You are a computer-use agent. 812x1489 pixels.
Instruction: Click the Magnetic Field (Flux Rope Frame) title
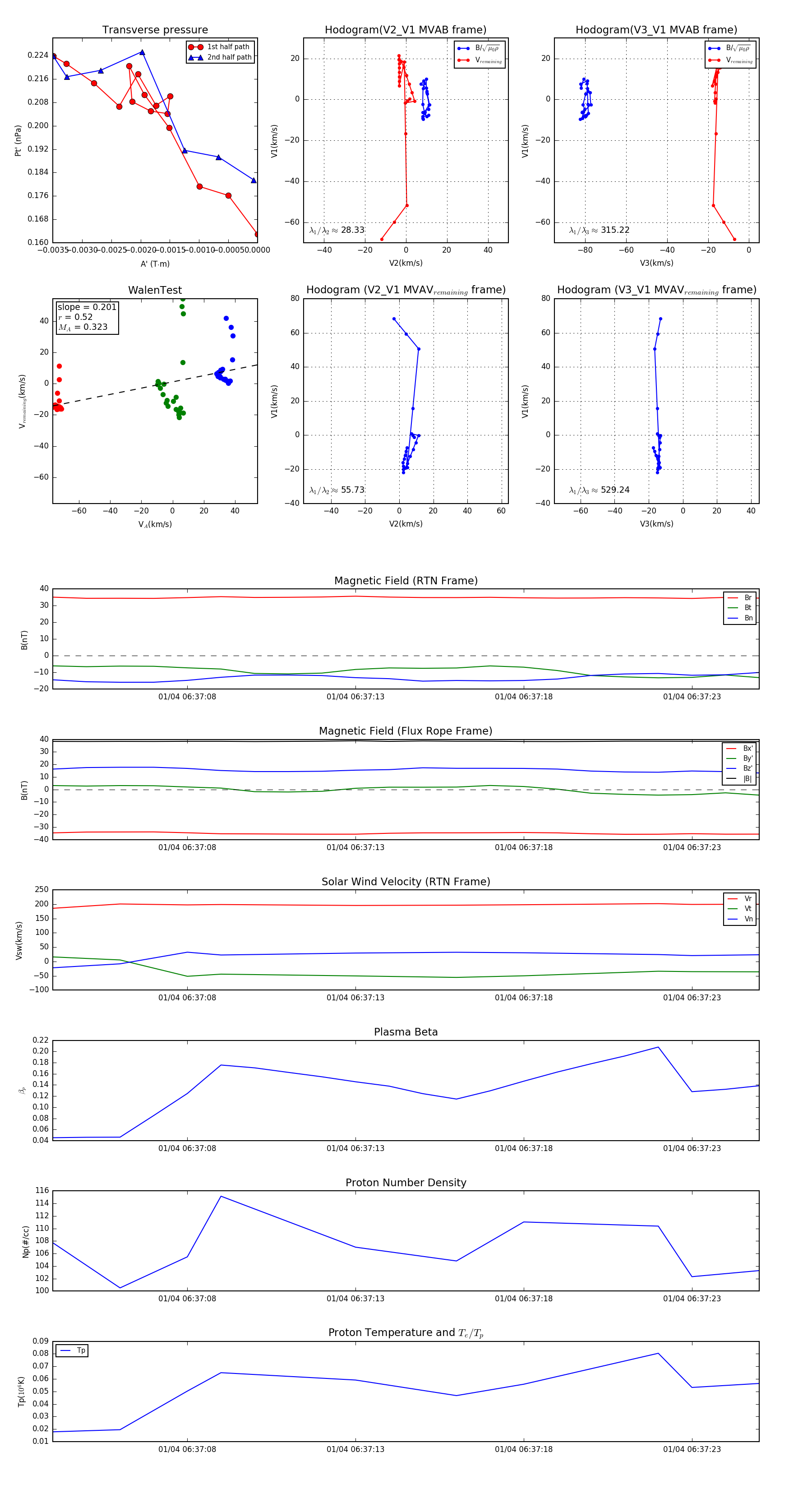[x=406, y=731]
